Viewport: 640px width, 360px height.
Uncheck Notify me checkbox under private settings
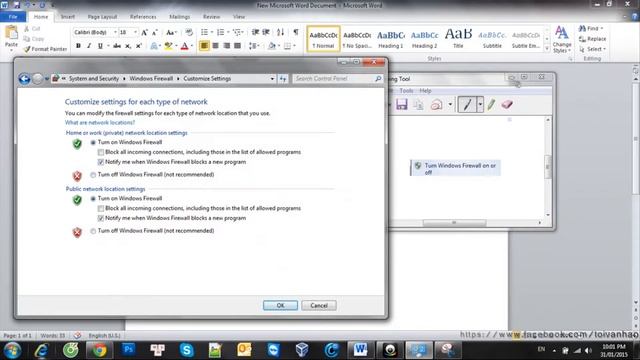click(x=101, y=162)
